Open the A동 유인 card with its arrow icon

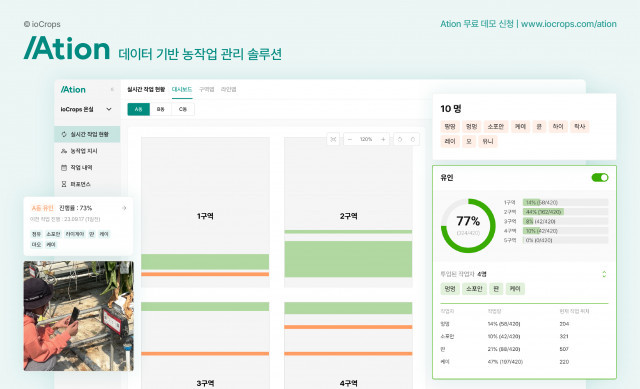(124, 208)
